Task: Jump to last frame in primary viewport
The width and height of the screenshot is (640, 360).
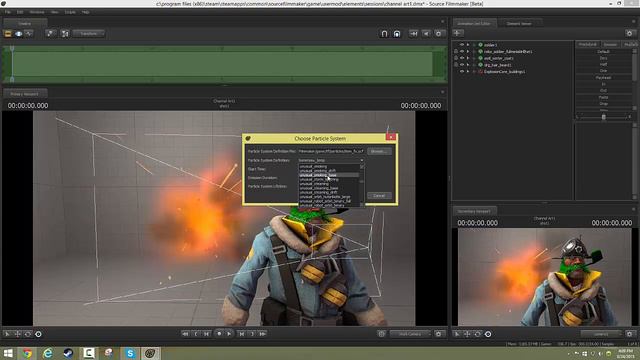Action: (263, 334)
